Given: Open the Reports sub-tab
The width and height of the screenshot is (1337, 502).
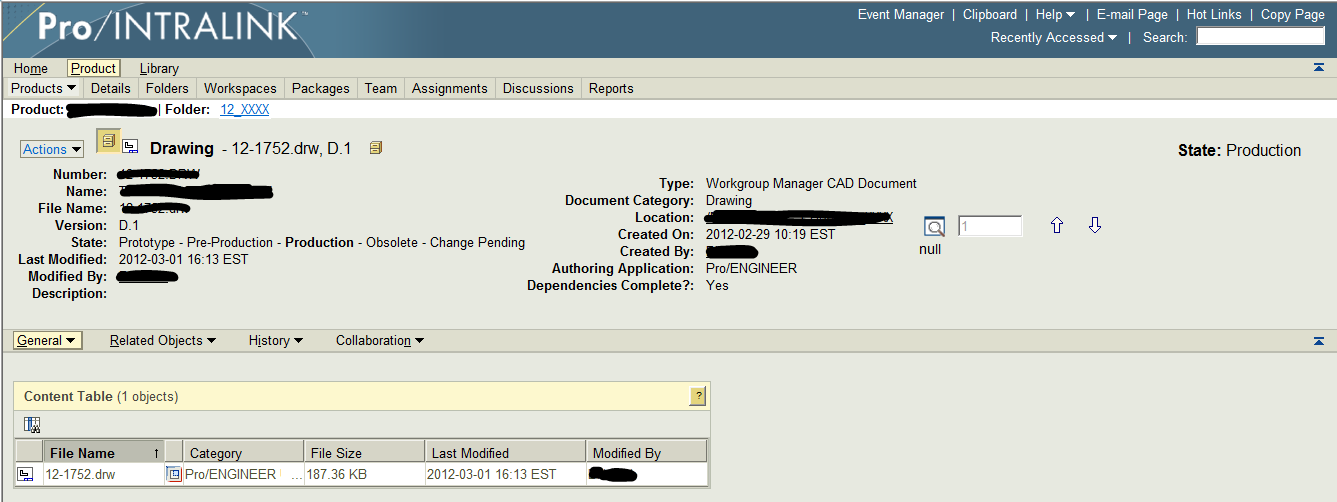Looking at the screenshot, I should click(x=611, y=88).
